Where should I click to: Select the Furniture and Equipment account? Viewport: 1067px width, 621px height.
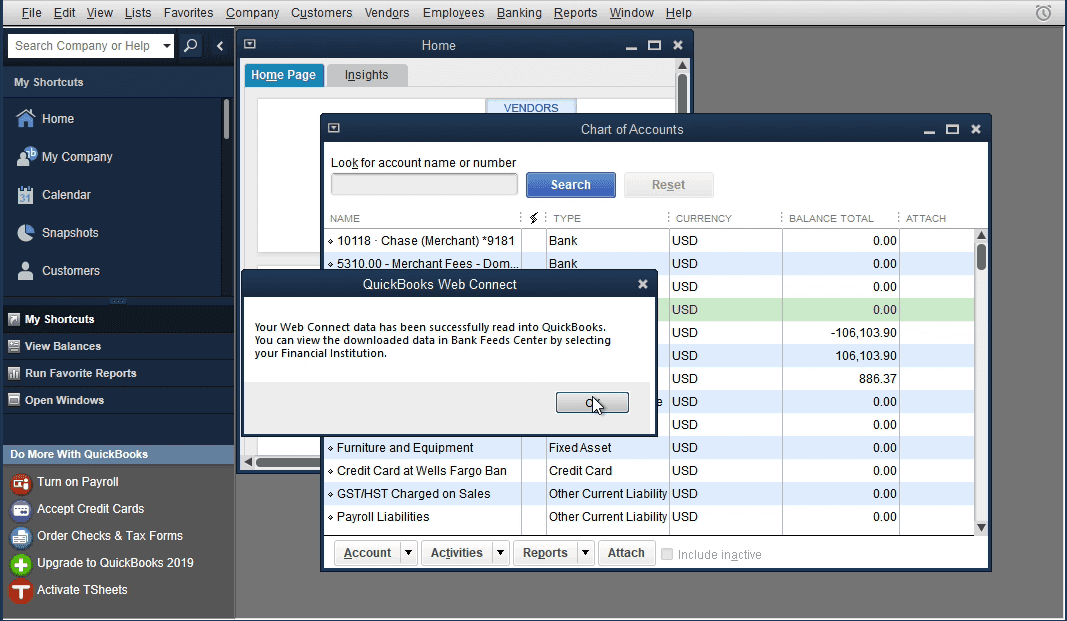[649, 448]
